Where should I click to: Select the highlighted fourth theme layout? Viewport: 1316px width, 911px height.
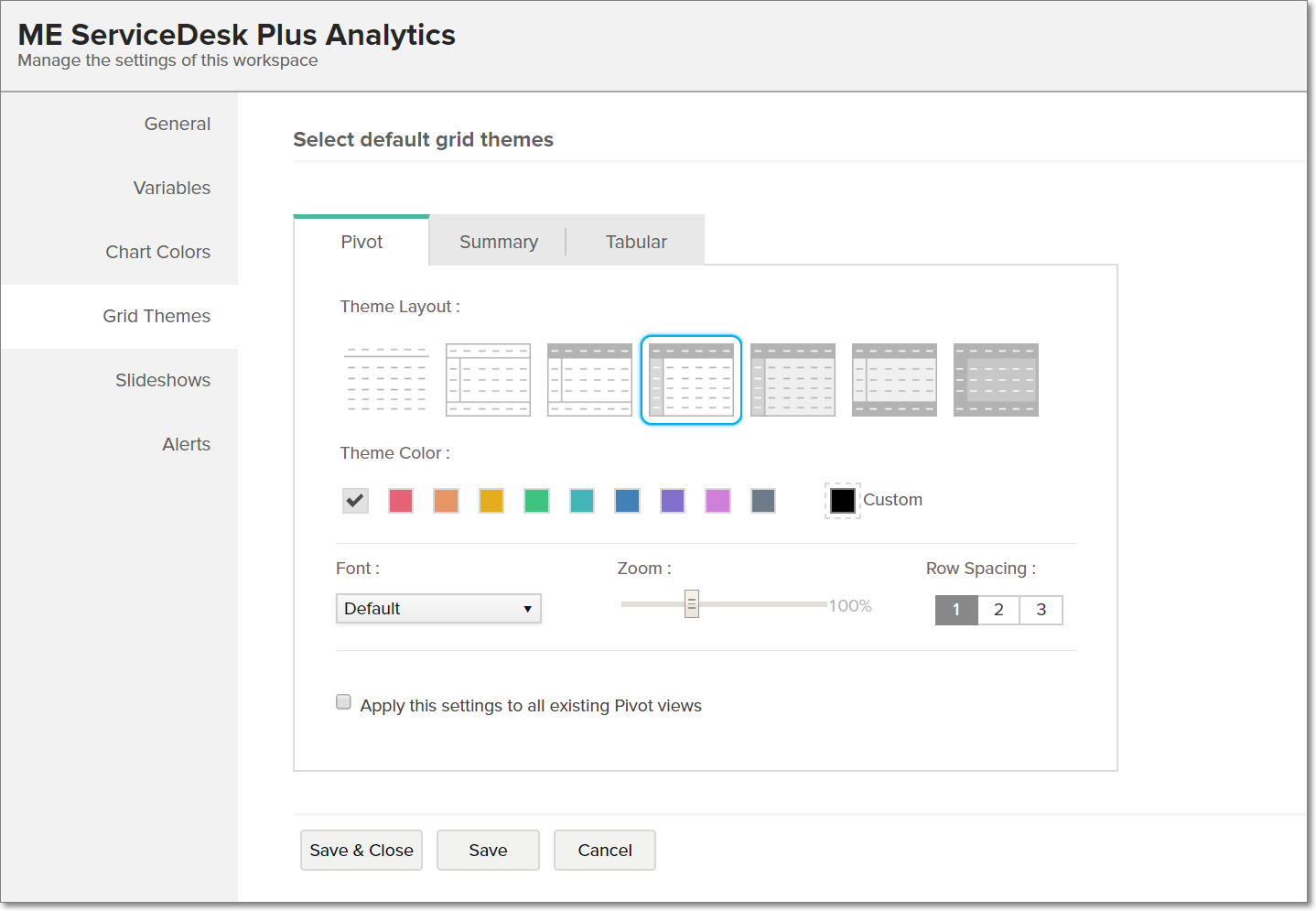tap(691, 380)
